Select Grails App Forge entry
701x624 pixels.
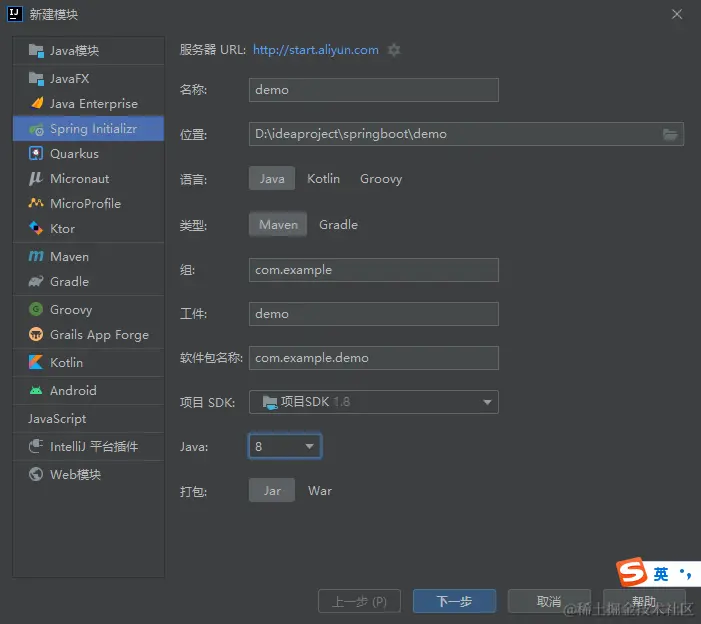click(89, 334)
